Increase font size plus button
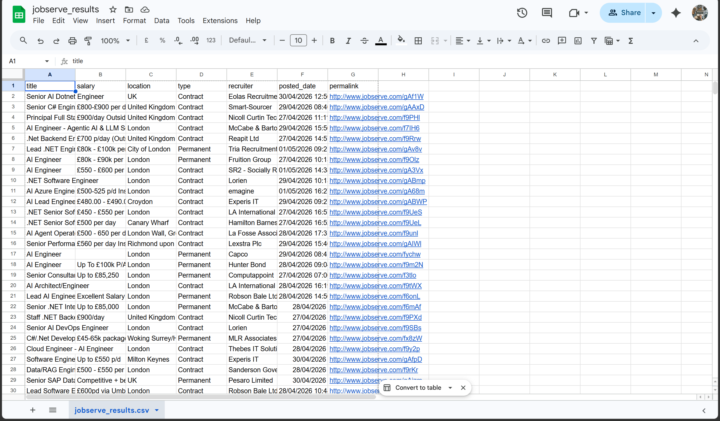This screenshot has height=421, width=720. [314, 41]
